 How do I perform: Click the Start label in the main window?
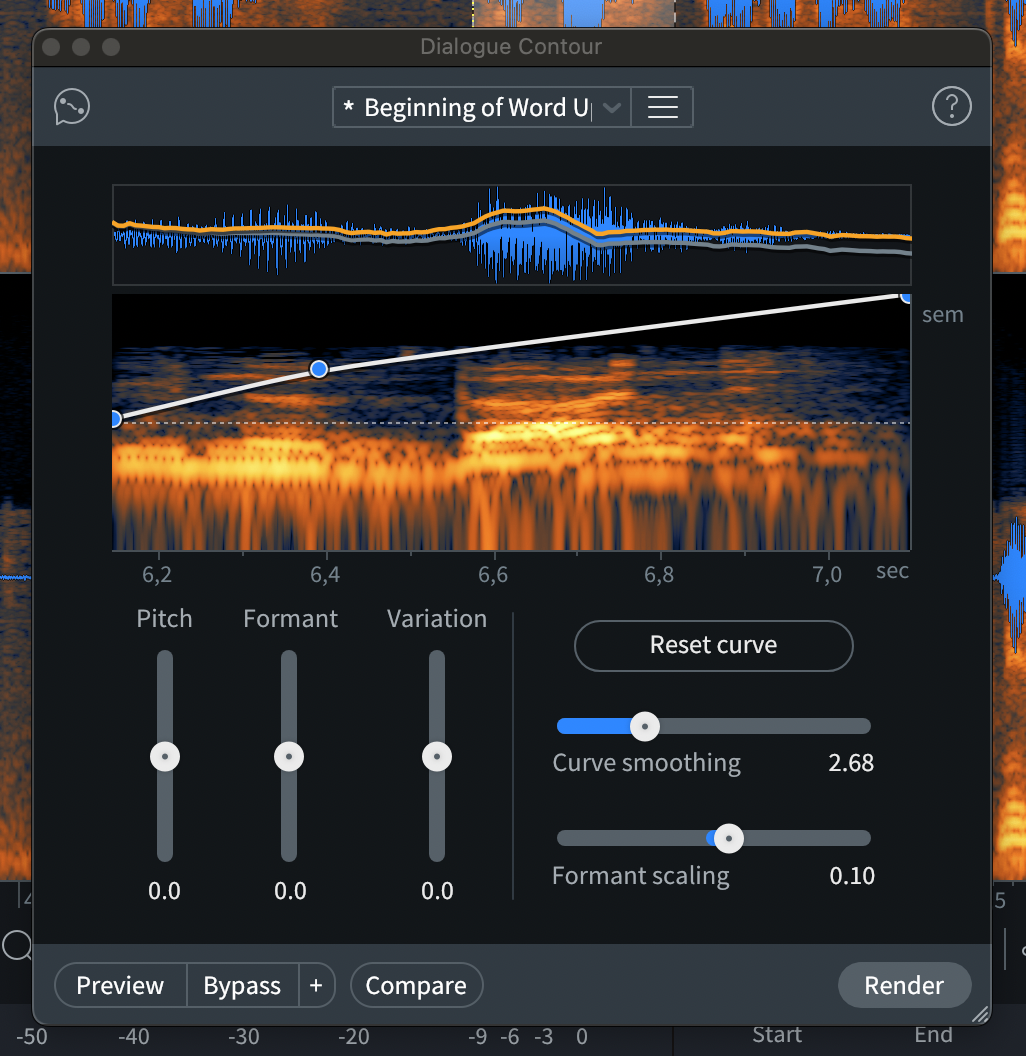pos(777,1034)
